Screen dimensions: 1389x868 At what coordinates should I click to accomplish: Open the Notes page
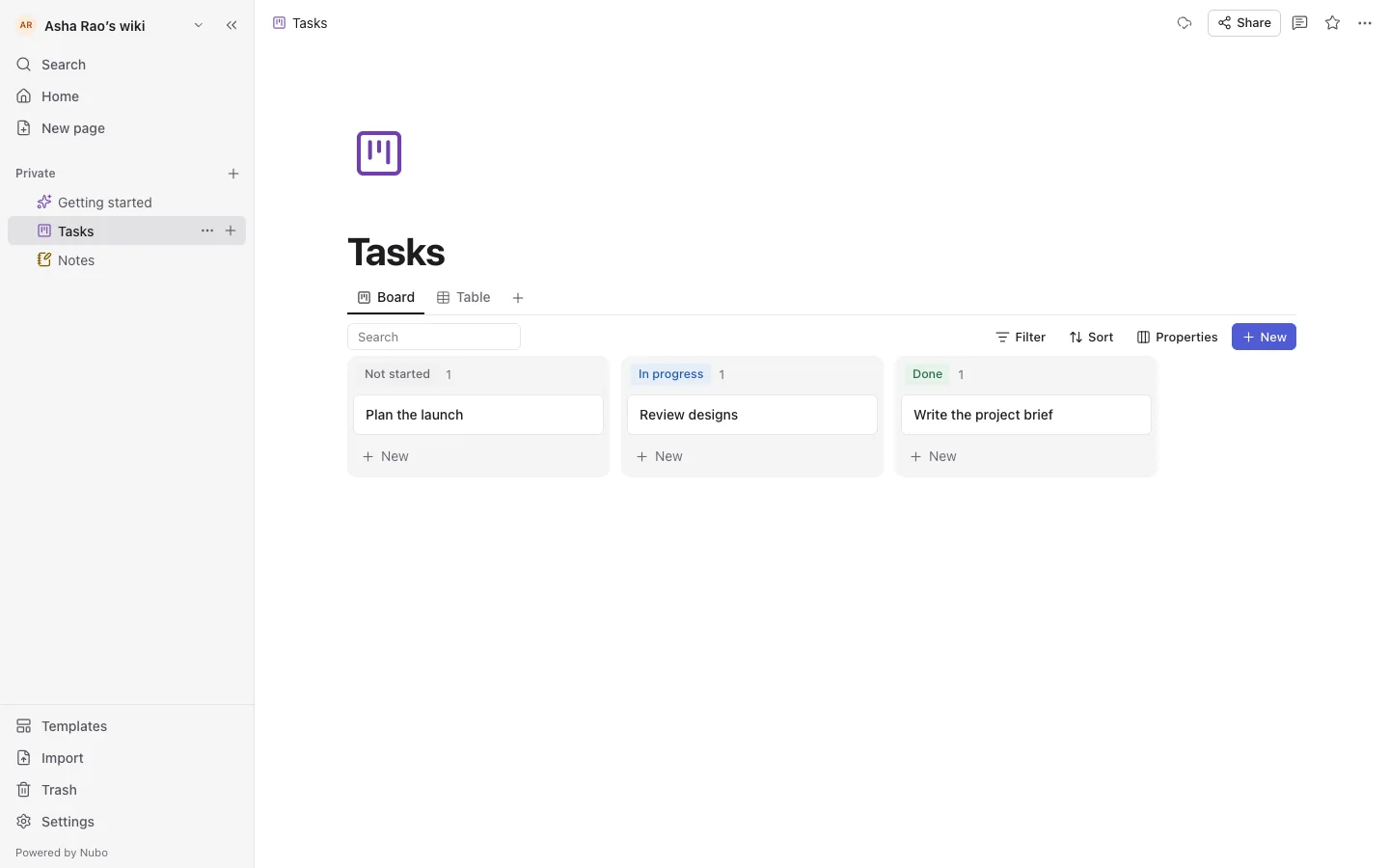(x=126, y=260)
